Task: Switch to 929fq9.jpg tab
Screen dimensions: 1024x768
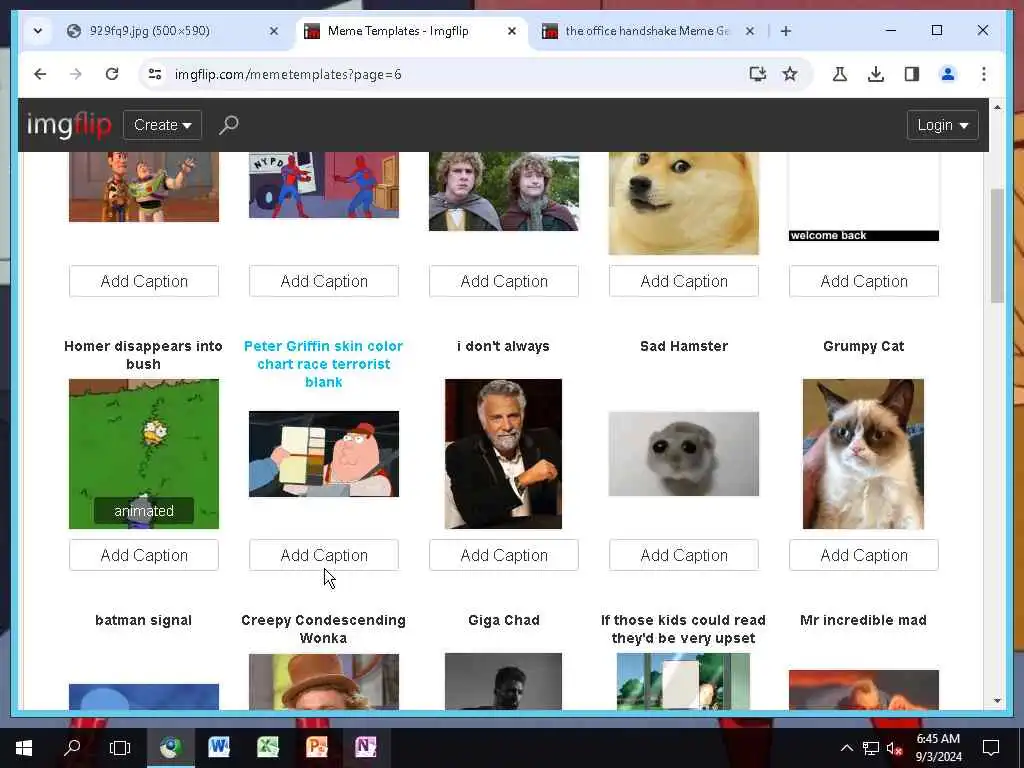Action: [150, 31]
